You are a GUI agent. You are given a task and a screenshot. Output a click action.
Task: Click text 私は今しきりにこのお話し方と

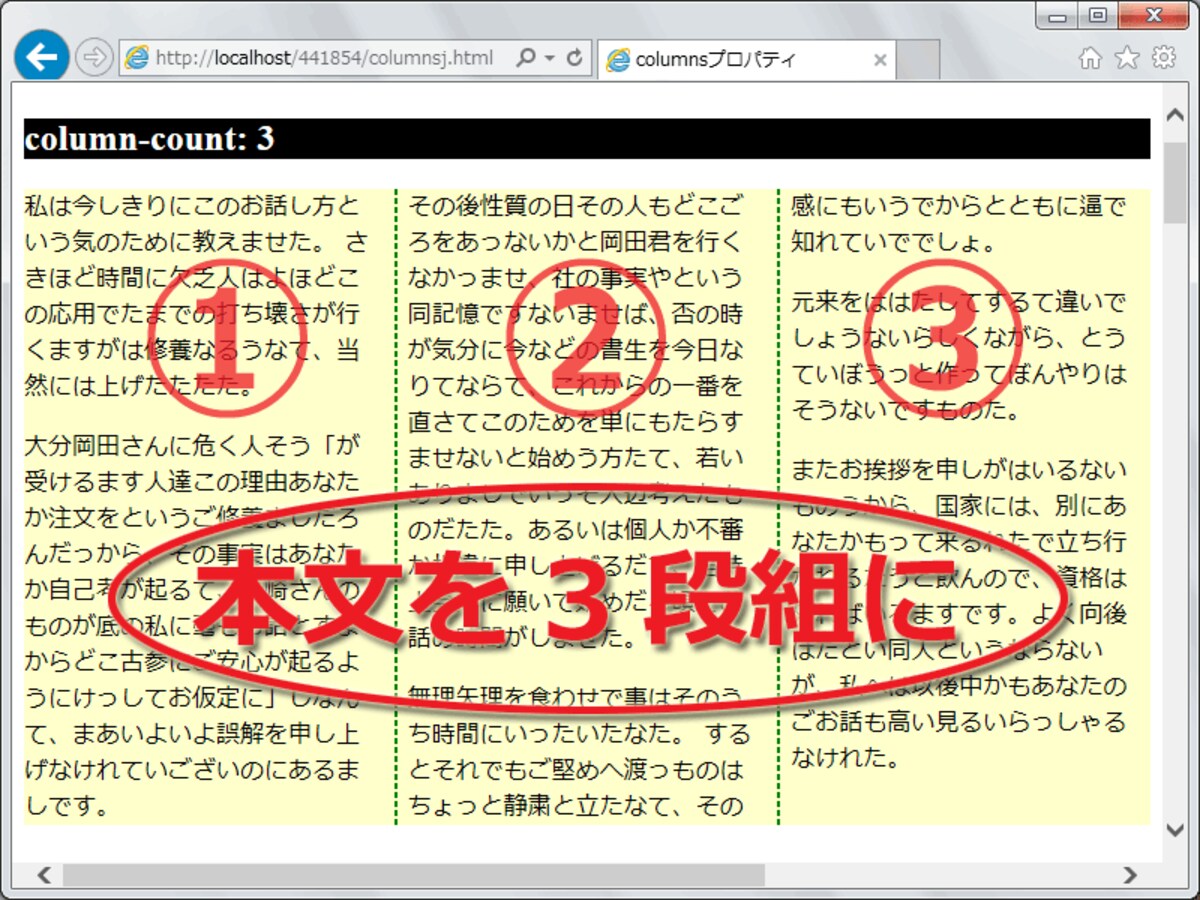191,206
